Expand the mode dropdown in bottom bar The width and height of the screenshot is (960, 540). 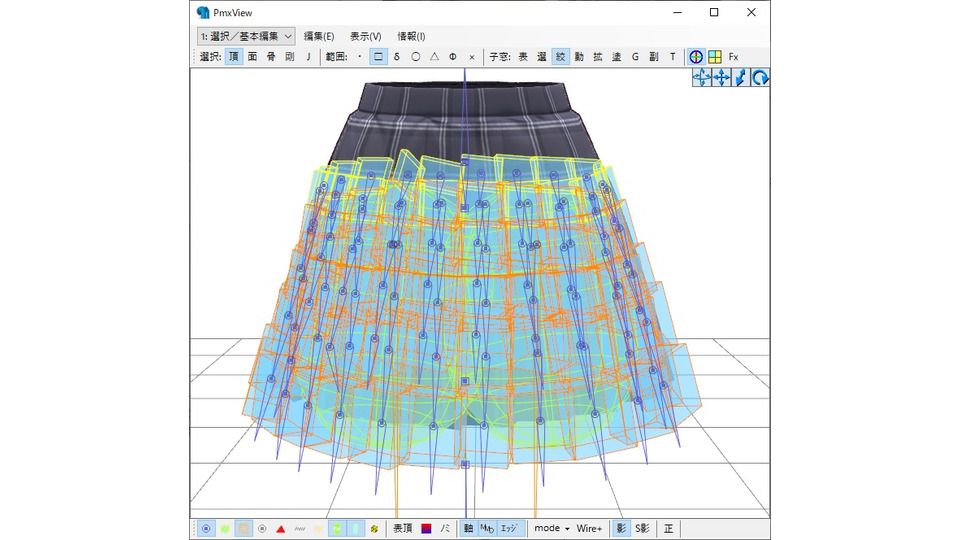552,528
